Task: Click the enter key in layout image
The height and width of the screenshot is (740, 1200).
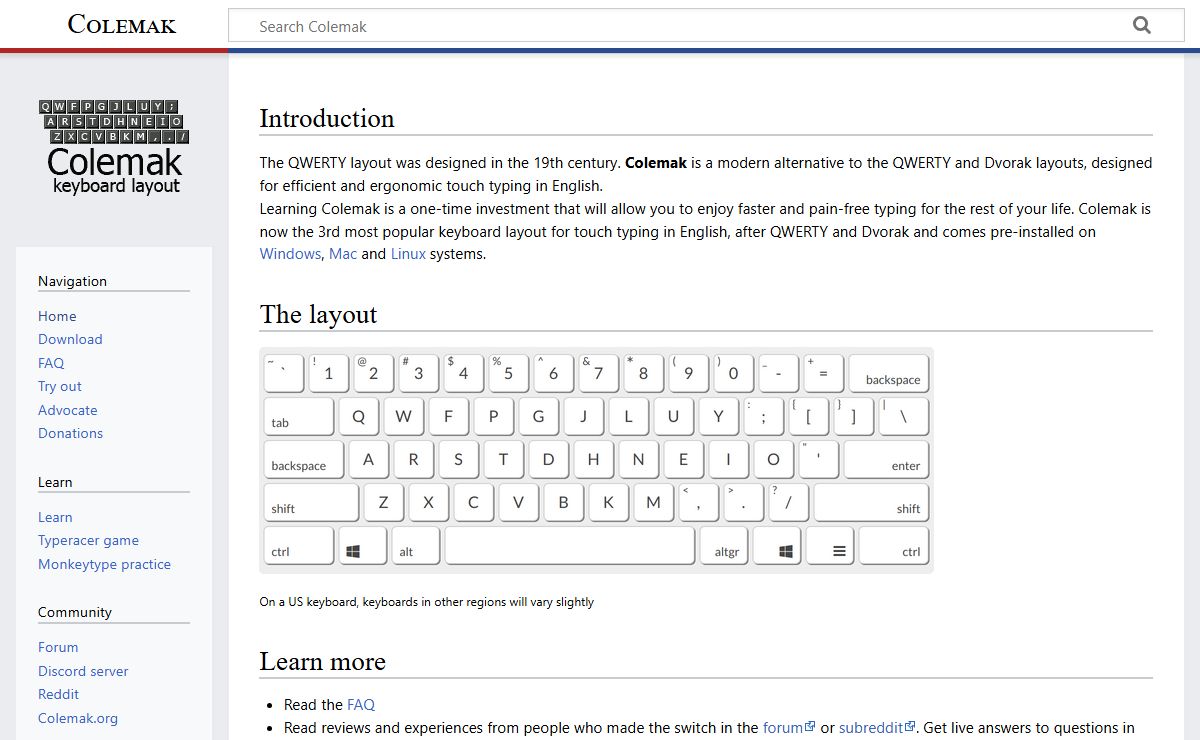Action: 886,460
